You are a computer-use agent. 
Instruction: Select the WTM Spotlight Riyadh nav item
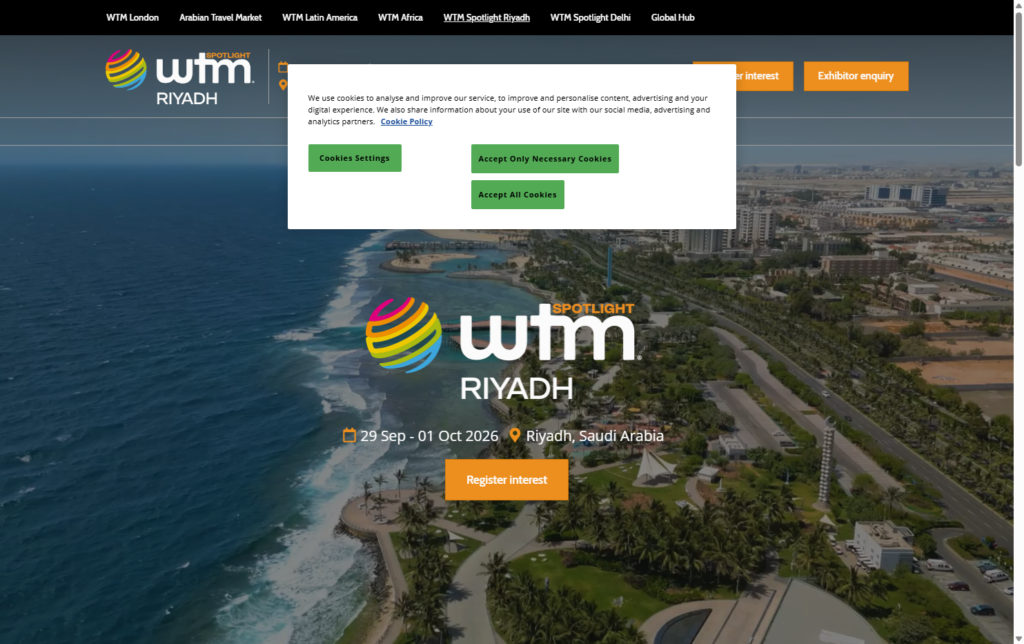click(486, 17)
